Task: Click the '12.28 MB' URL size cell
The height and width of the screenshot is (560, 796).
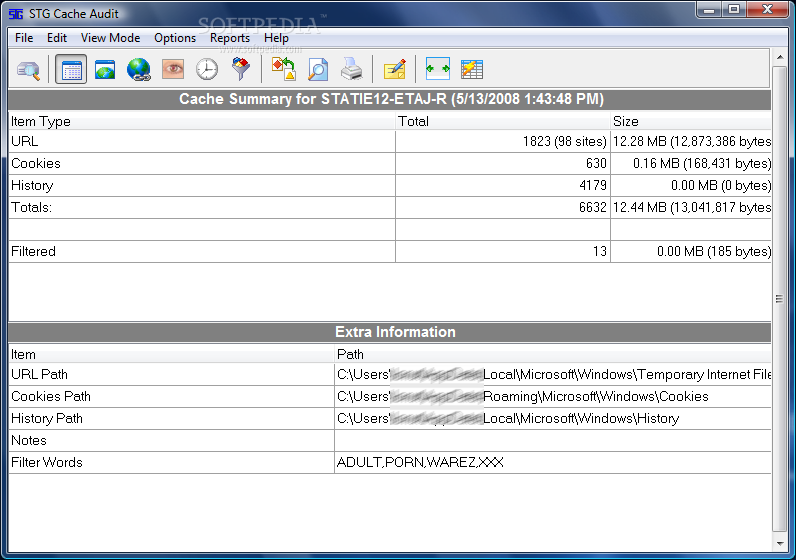Action: coord(691,141)
